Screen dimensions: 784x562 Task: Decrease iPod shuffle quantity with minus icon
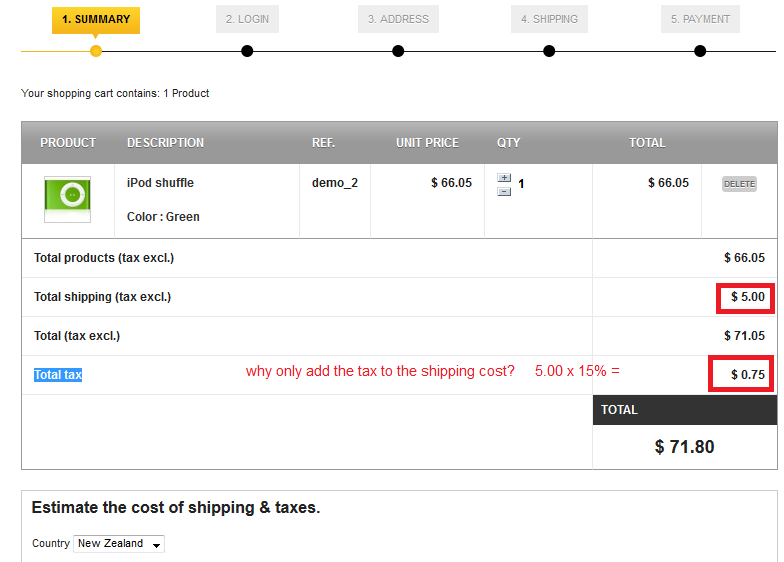(x=504, y=190)
